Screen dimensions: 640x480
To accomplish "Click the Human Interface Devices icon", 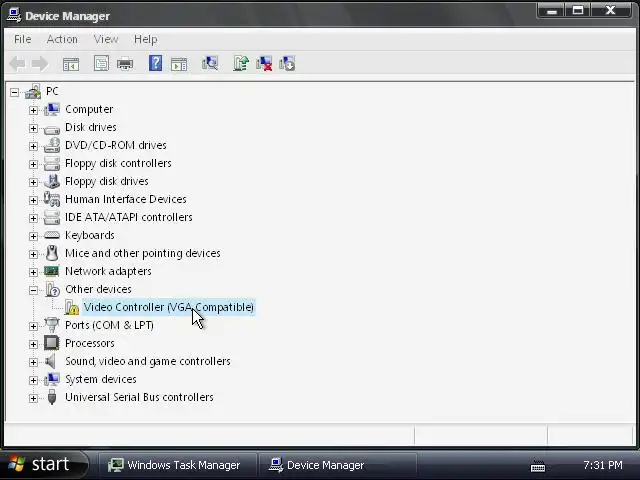I will click(x=52, y=199).
